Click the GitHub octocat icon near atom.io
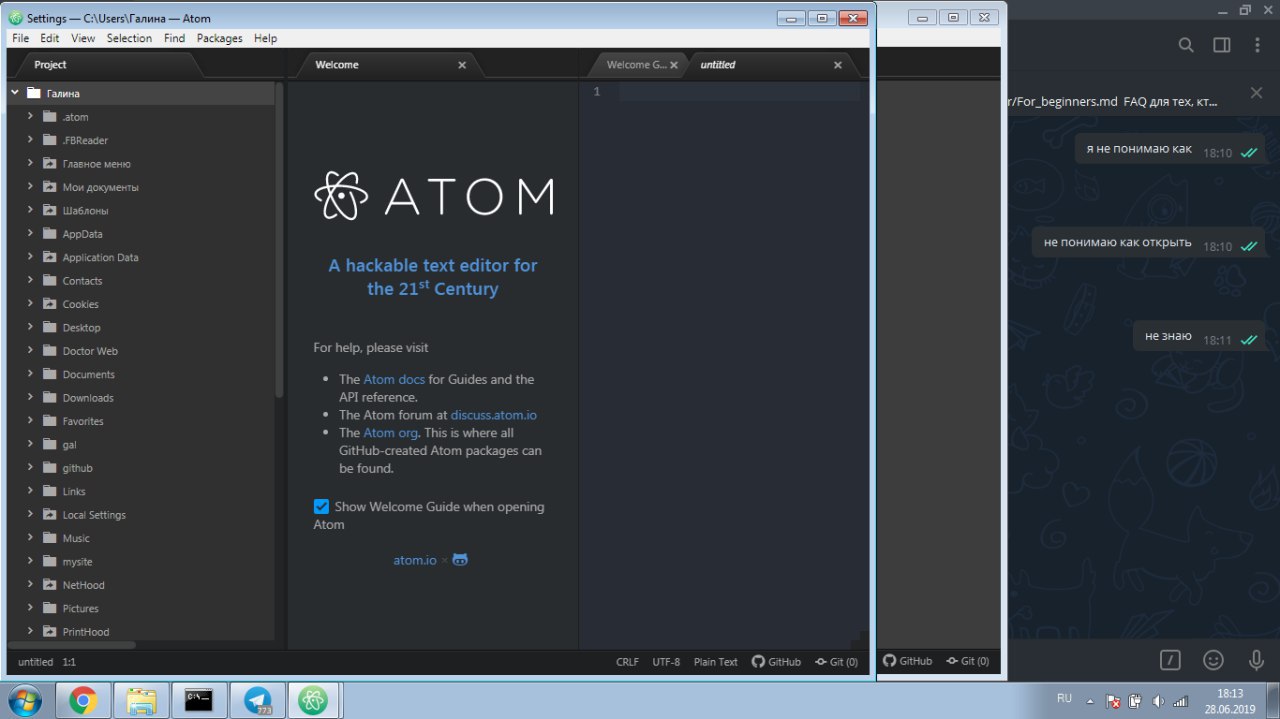 [460, 560]
